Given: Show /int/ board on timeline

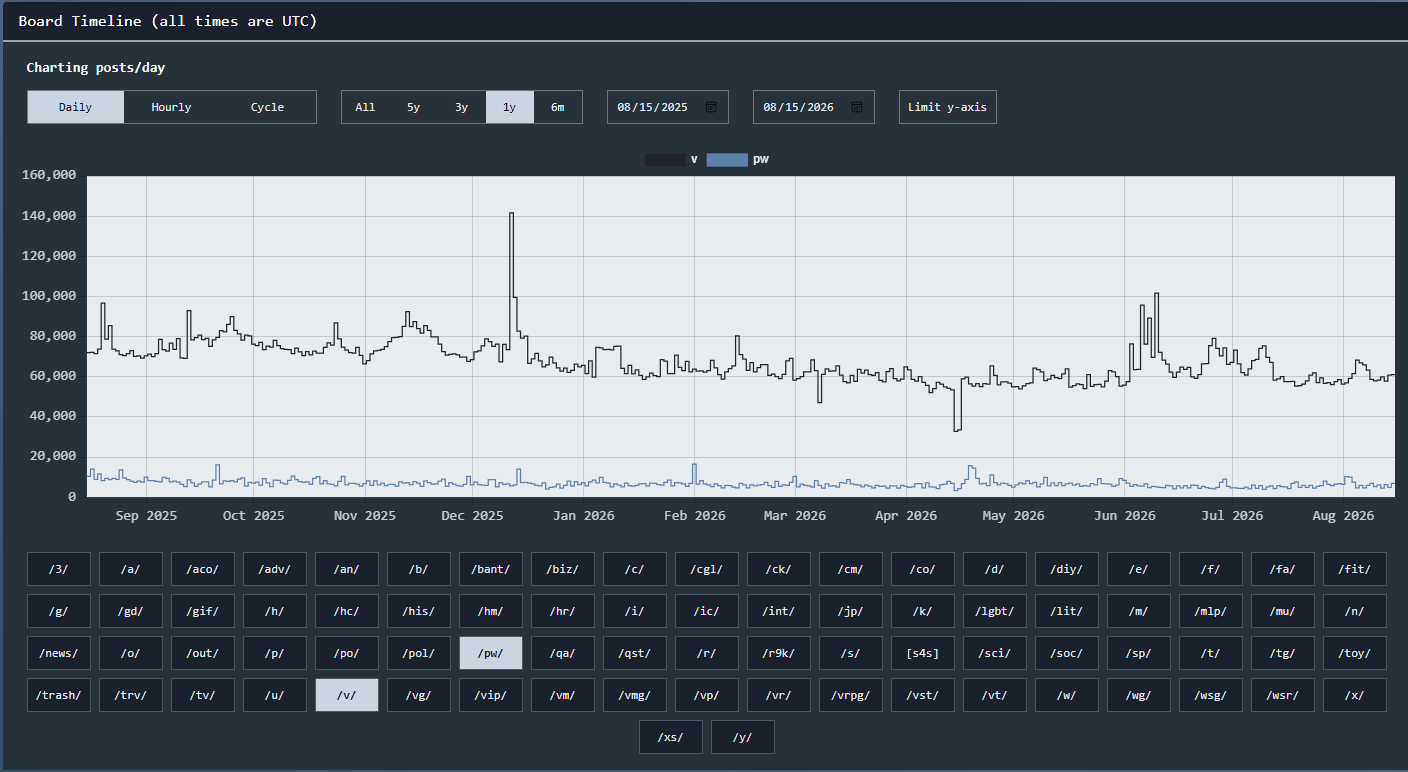Looking at the screenshot, I should point(779,611).
